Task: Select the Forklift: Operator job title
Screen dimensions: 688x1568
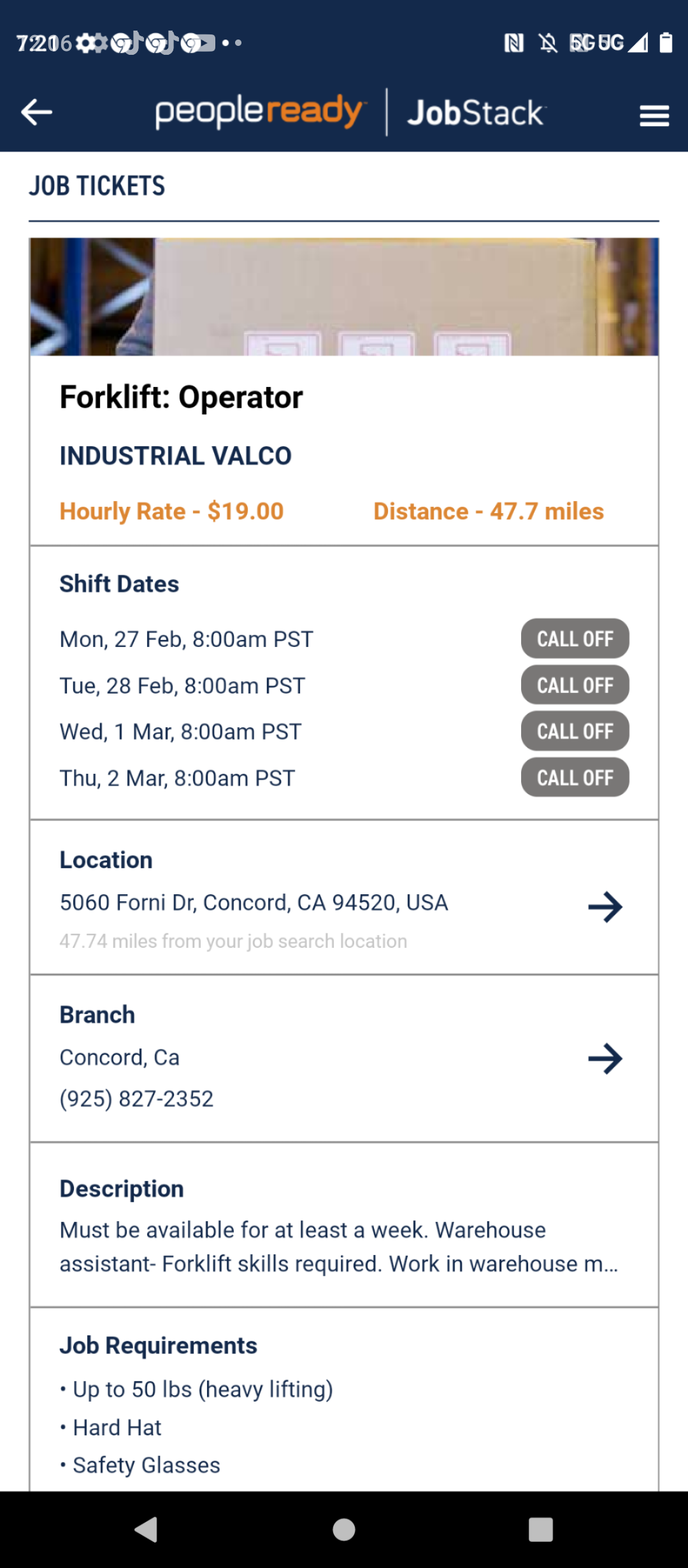Action: point(182,397)
